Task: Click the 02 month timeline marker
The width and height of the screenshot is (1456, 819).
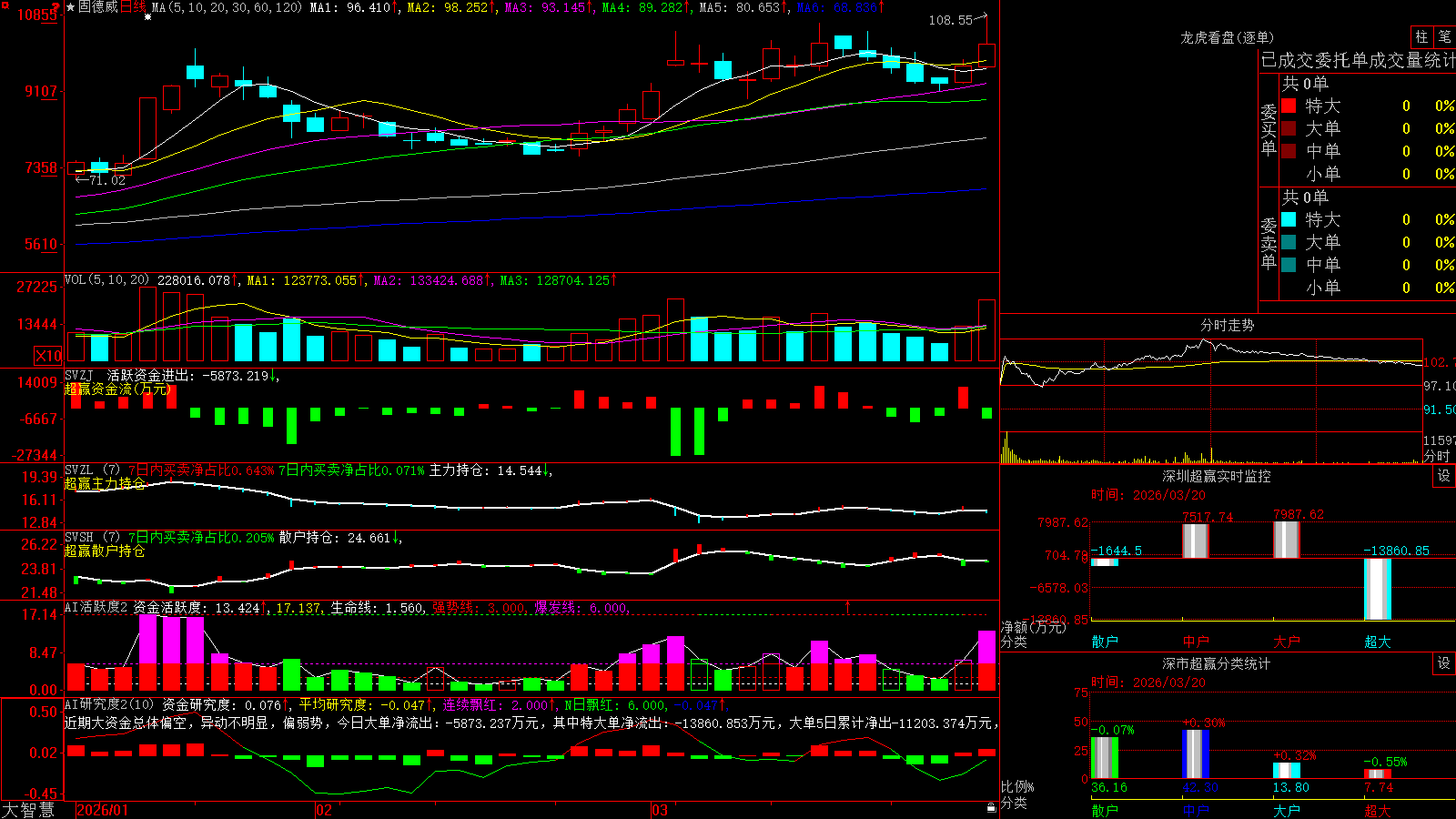Action: click(x=323, y=810)
